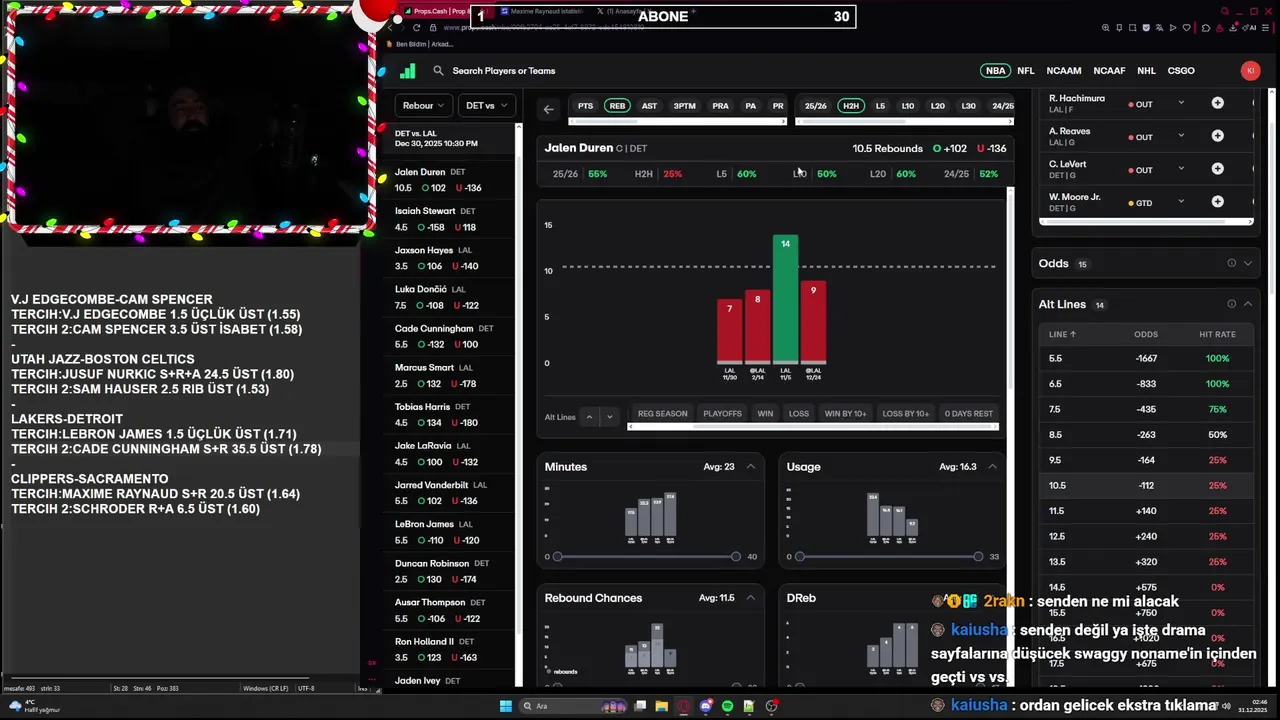
Task: Select the NHL league filter
Action: [x=1146, y=71]
